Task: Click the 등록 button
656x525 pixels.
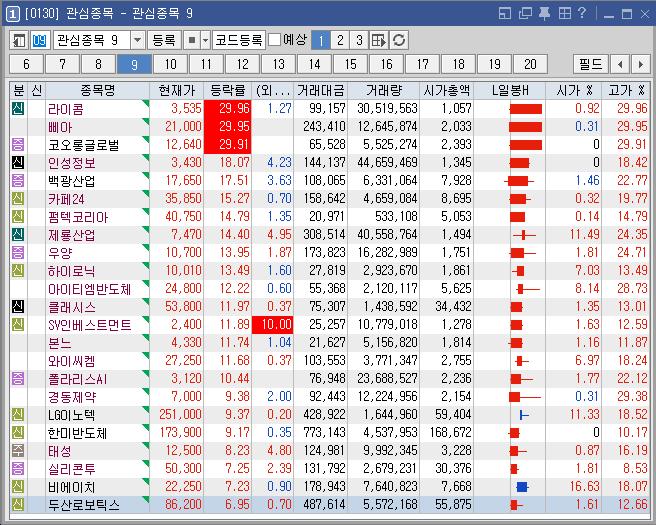Action: 164,40
